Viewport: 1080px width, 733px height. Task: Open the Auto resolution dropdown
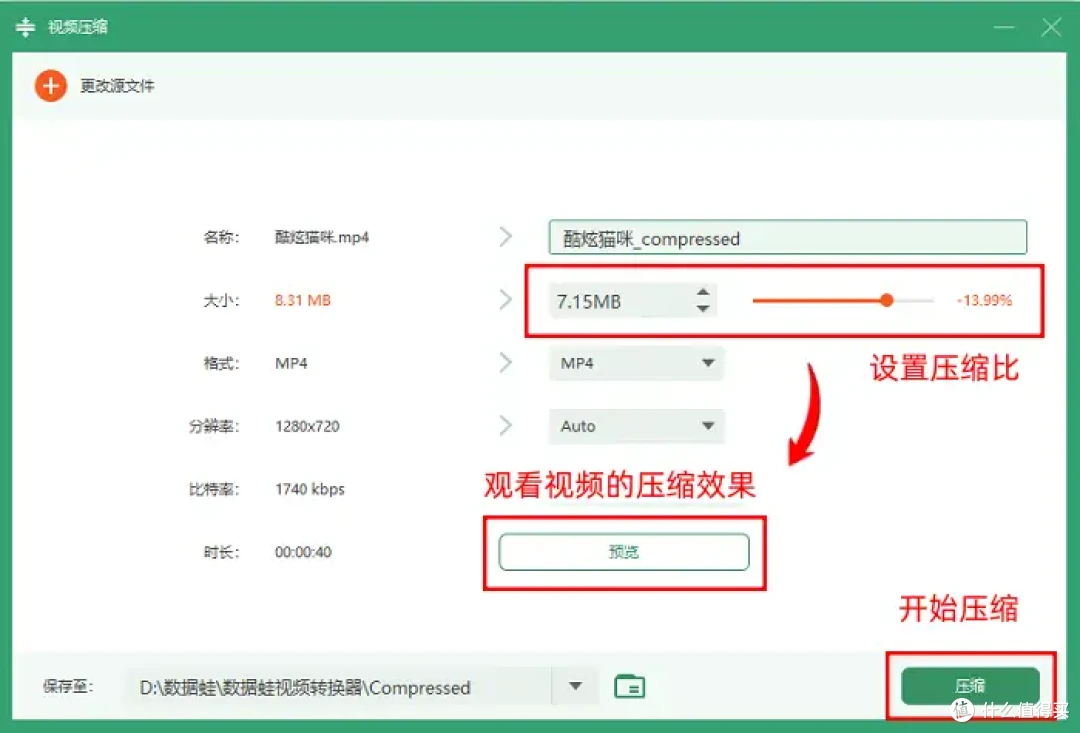point(637,426)
